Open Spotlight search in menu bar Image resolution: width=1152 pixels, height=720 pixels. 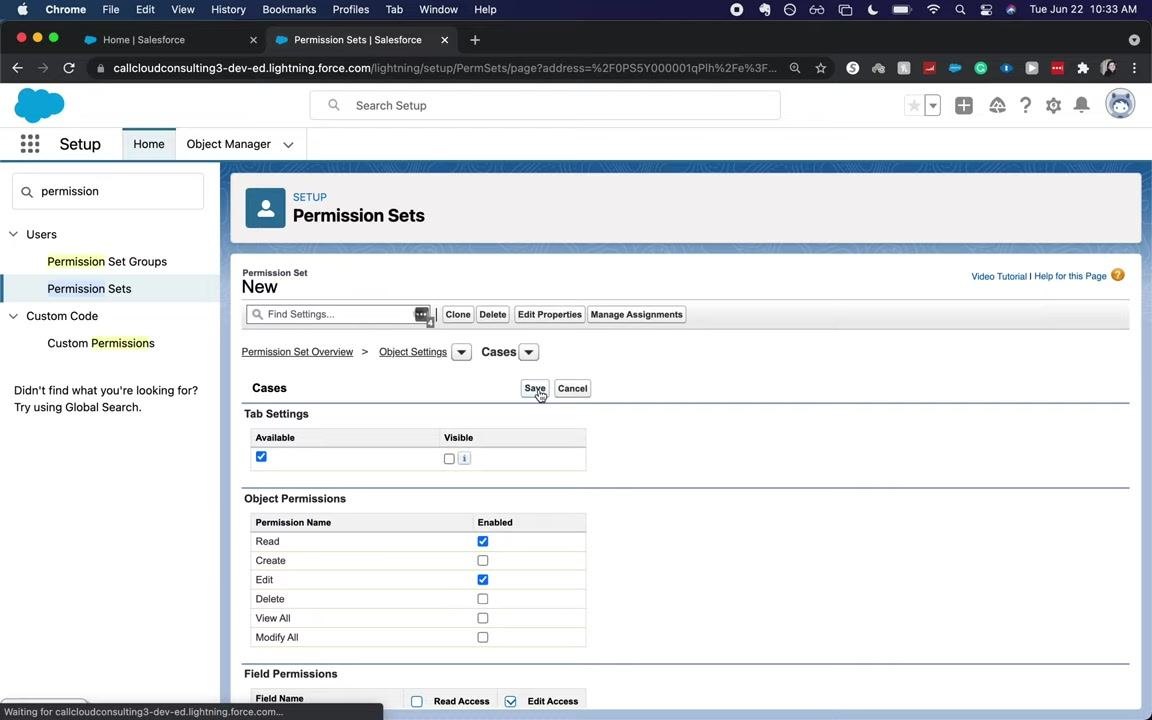(960, 10)
